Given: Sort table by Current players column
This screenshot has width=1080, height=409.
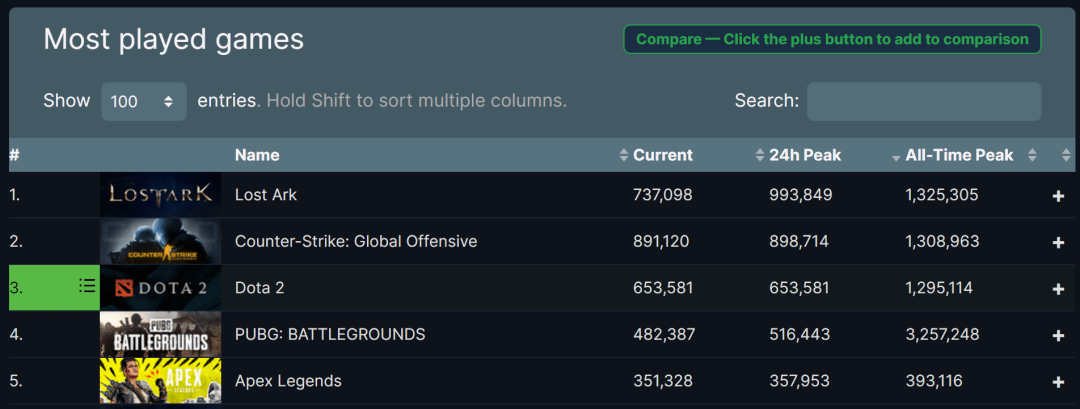Looking at the screenshot, I should pyautogui.click(x=662, y=155).
